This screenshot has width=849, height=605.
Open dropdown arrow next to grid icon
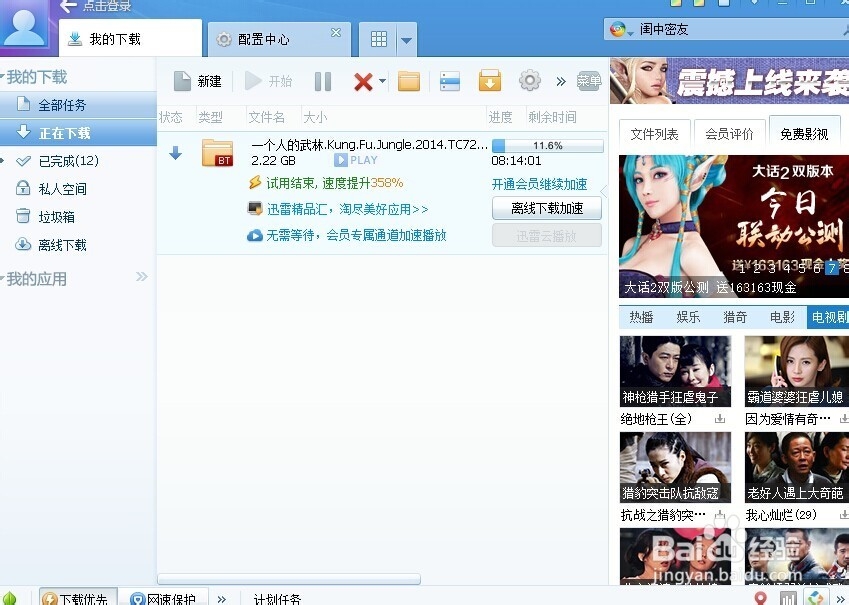[x=407, y=40]
